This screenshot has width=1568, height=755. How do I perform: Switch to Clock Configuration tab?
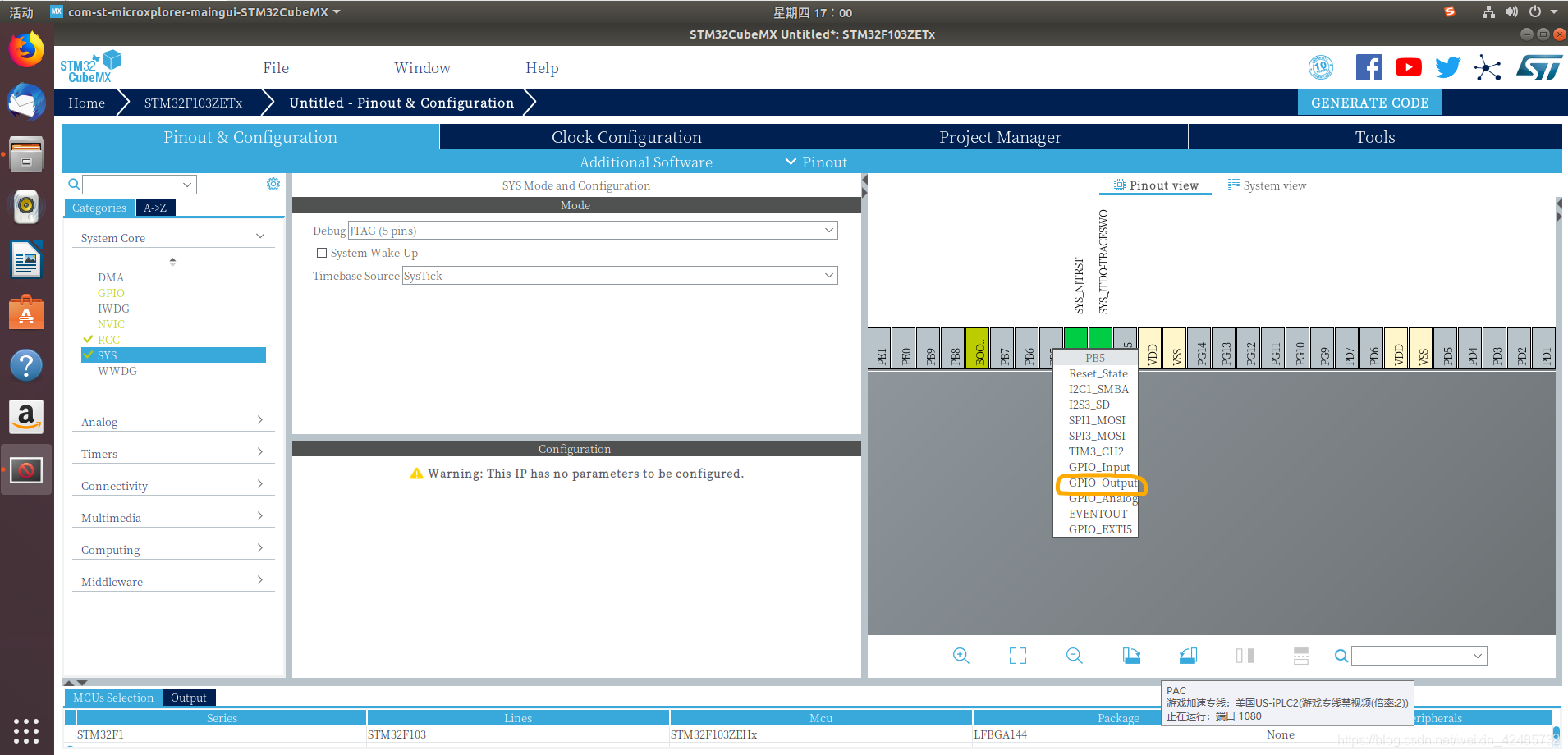coord(626,137)
